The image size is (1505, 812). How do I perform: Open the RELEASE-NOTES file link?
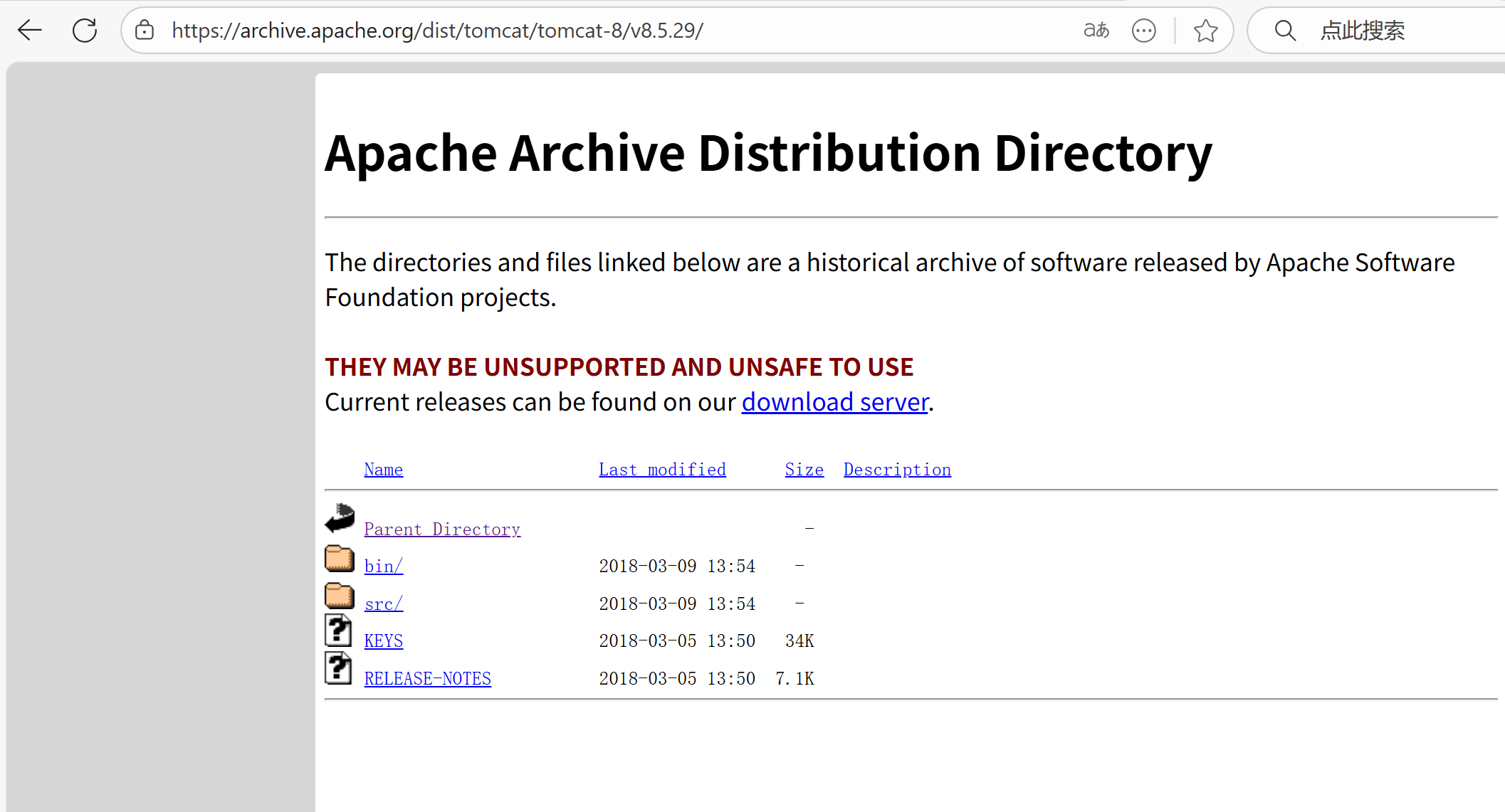(x=427, y=679)
